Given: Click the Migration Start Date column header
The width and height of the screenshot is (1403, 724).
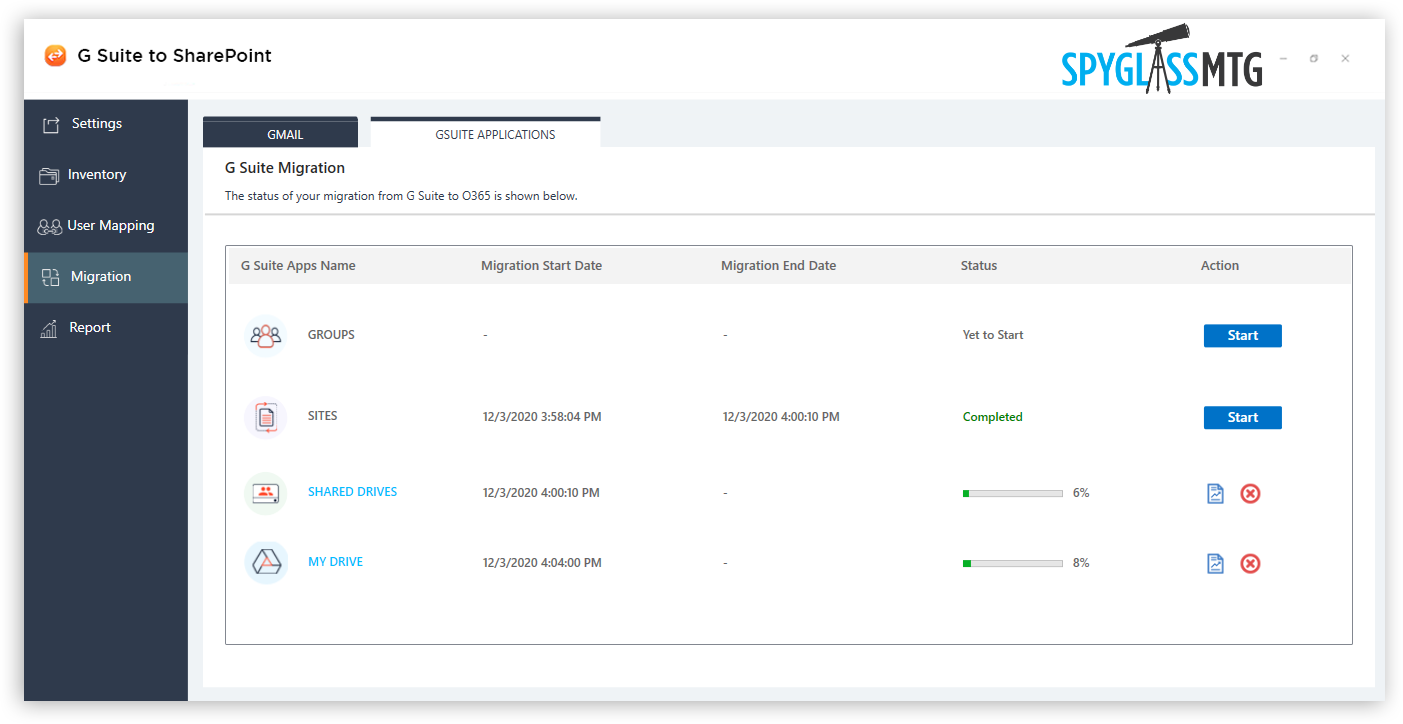Looking at the screenshot, I should [541, 266].
